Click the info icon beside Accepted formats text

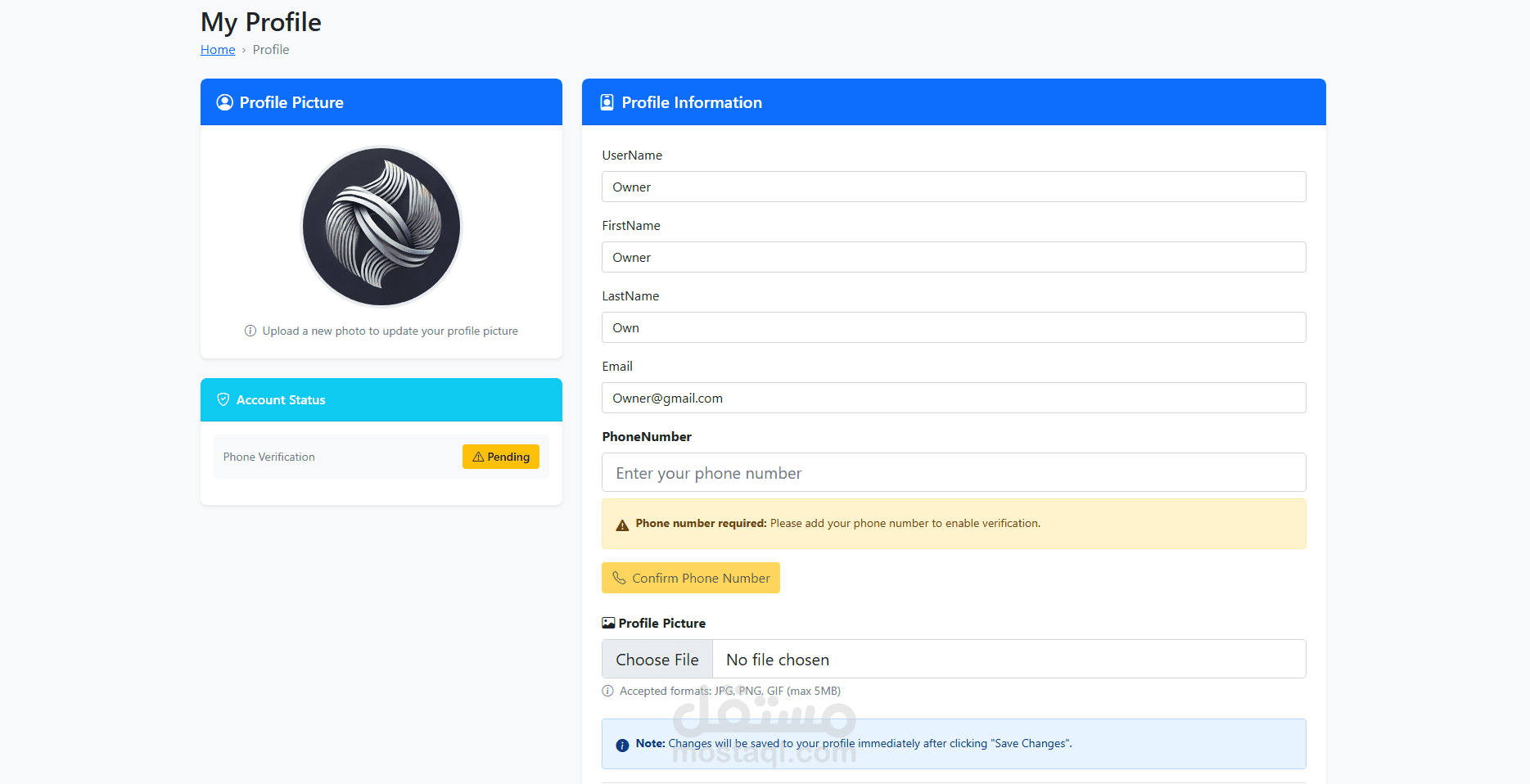click(607, 691)
